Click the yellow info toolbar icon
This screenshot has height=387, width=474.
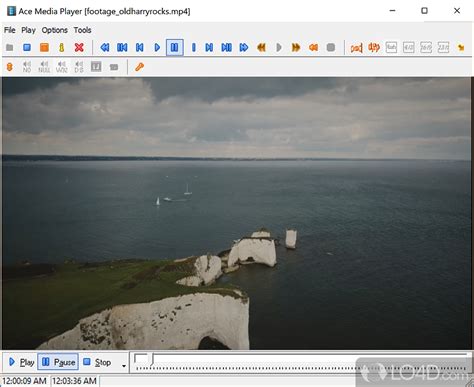[x=62, y=47]
